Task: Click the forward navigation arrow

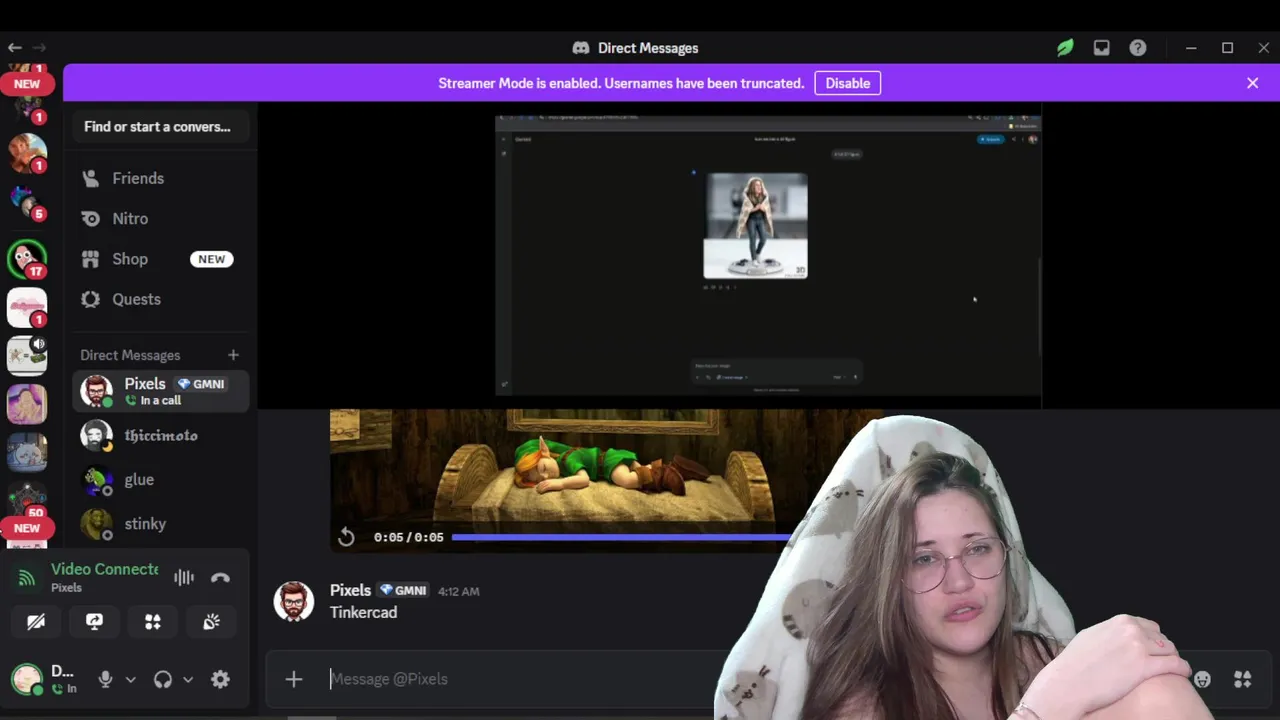Action: click(39, 47)
